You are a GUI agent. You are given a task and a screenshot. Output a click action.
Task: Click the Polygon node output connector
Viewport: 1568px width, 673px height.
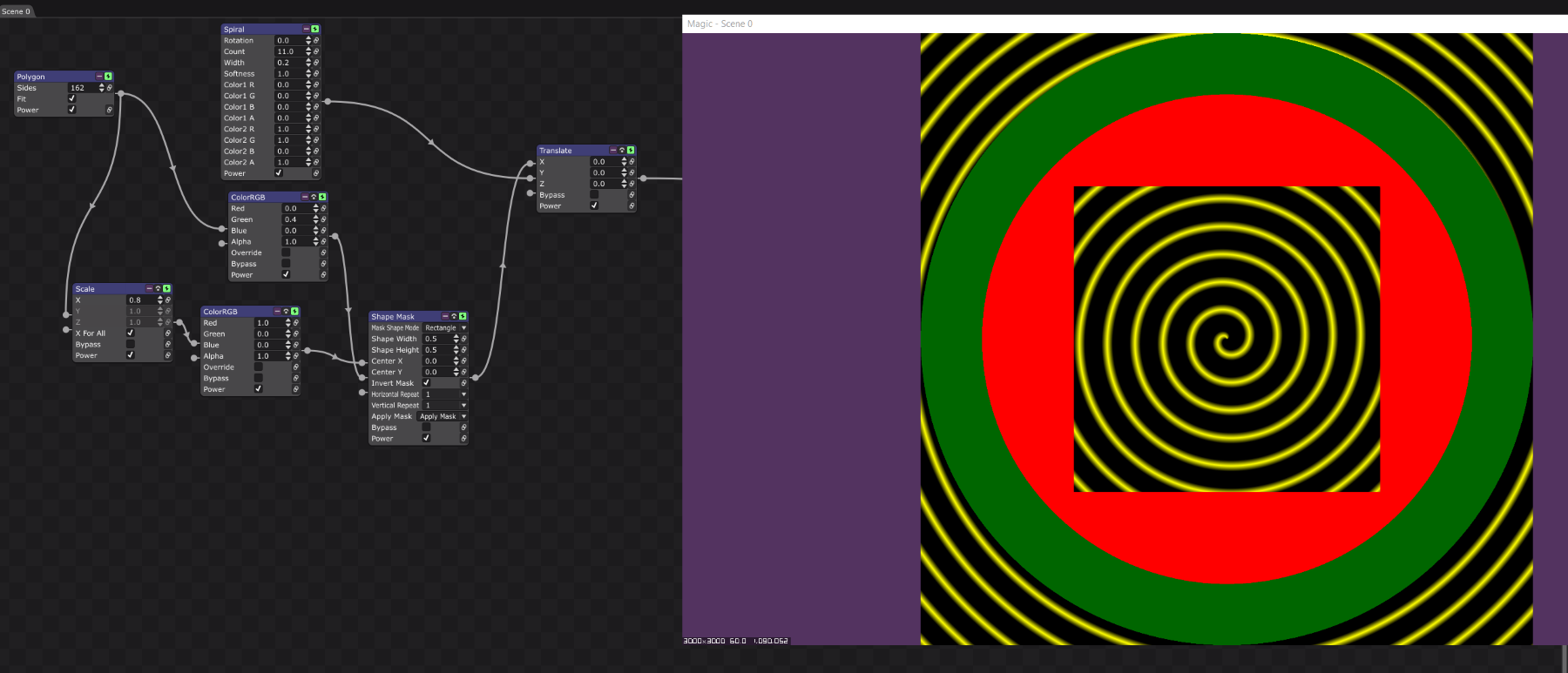(120, 93)
